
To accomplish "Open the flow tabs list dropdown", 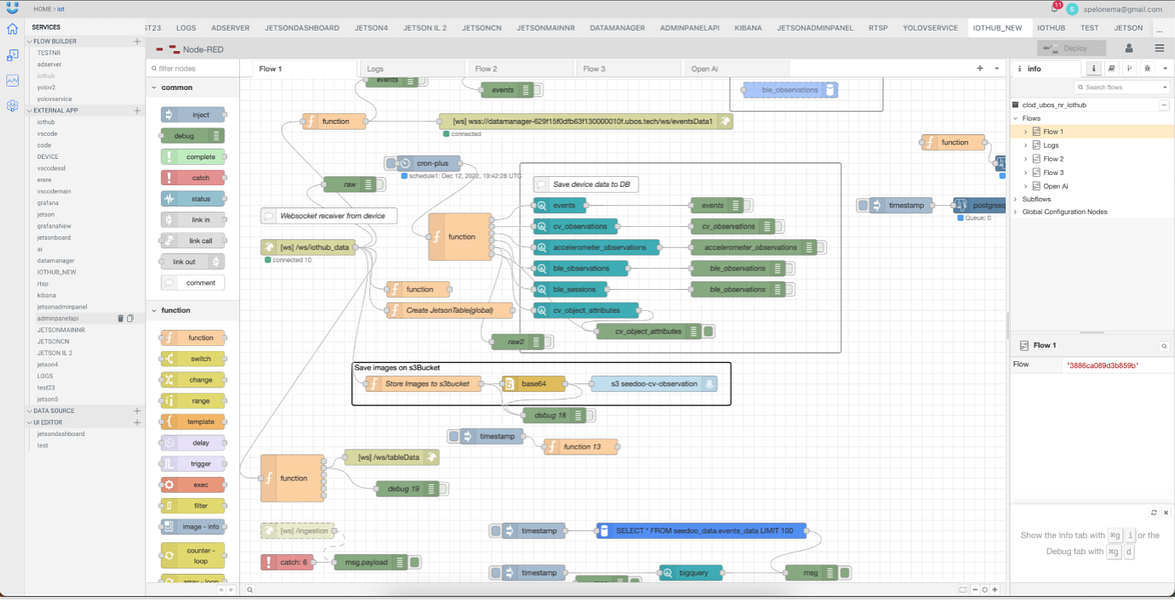I will pos(997,68).
